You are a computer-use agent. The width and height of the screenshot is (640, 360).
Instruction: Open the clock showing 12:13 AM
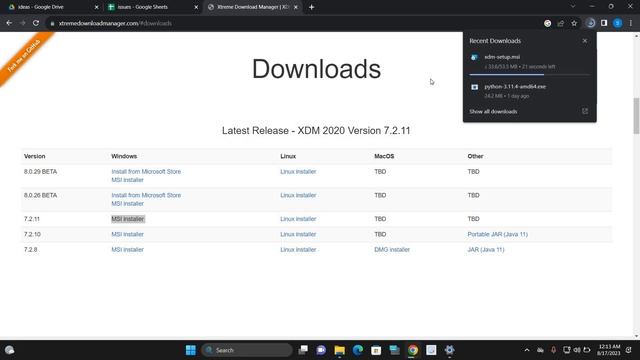pos(609,350)
